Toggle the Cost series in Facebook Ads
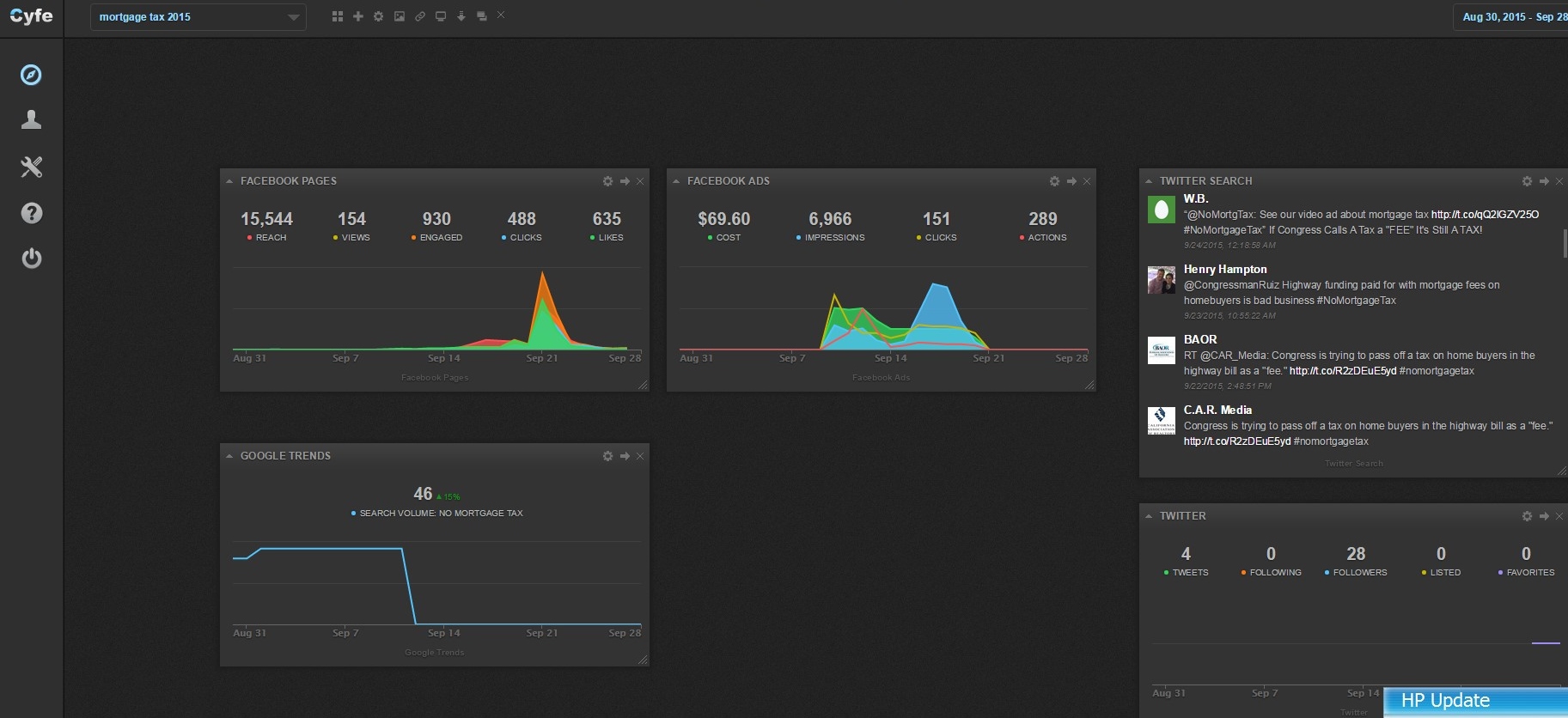The image size is (1568, 718). coord(724,238)
